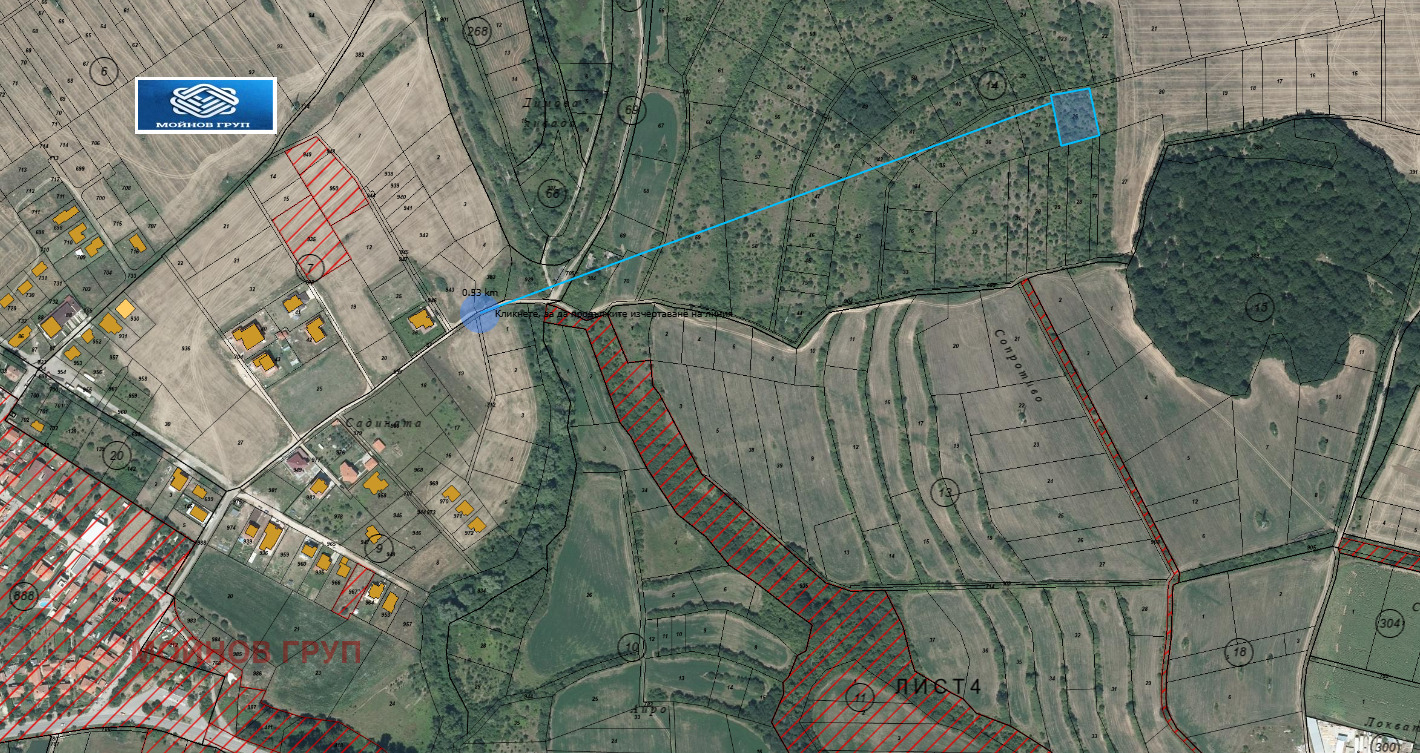Click the Мойнов Груп logo banner
1420x753 pixels.
click(x=205, y=105)
